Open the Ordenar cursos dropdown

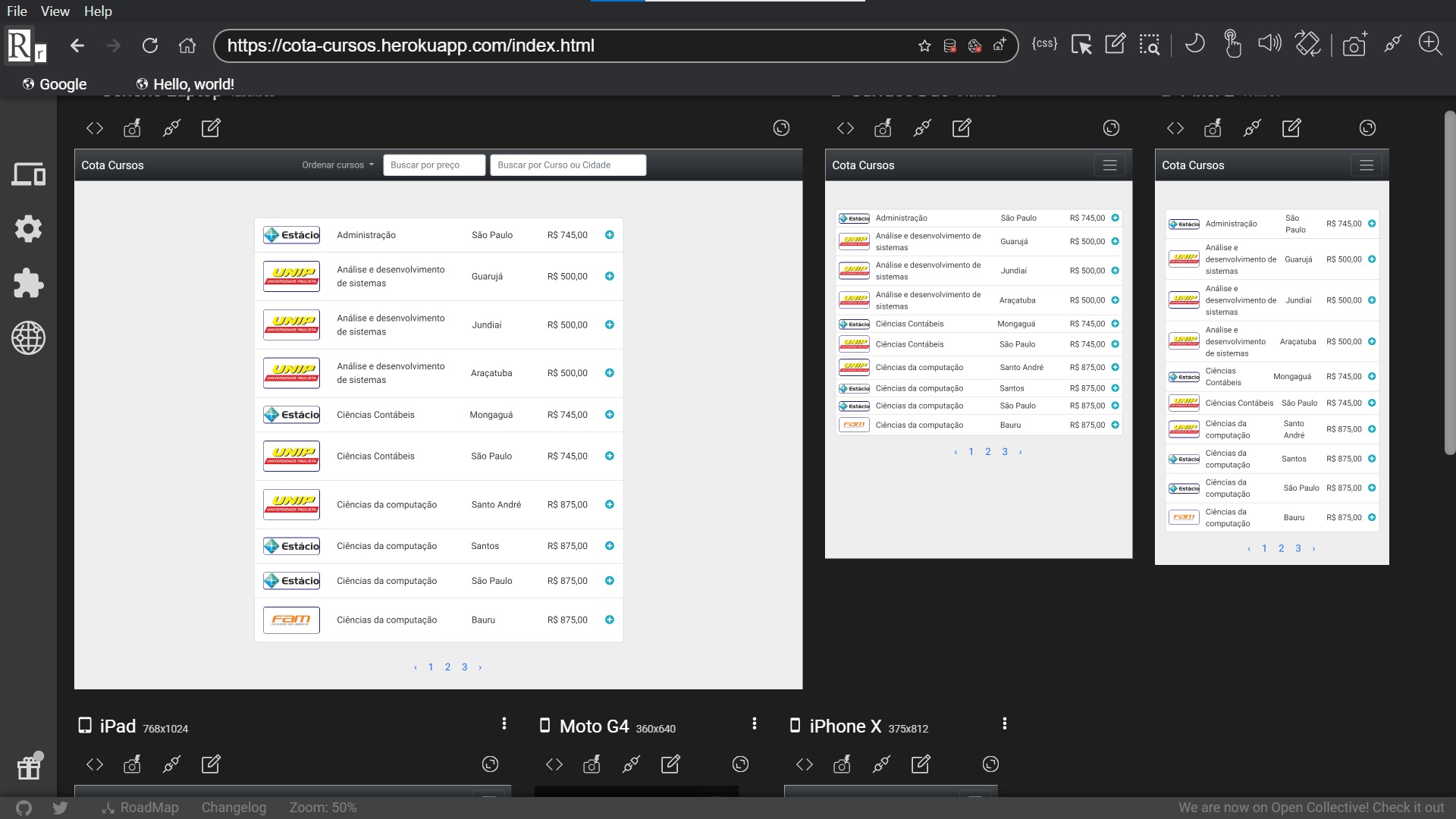tap(337, 165)
